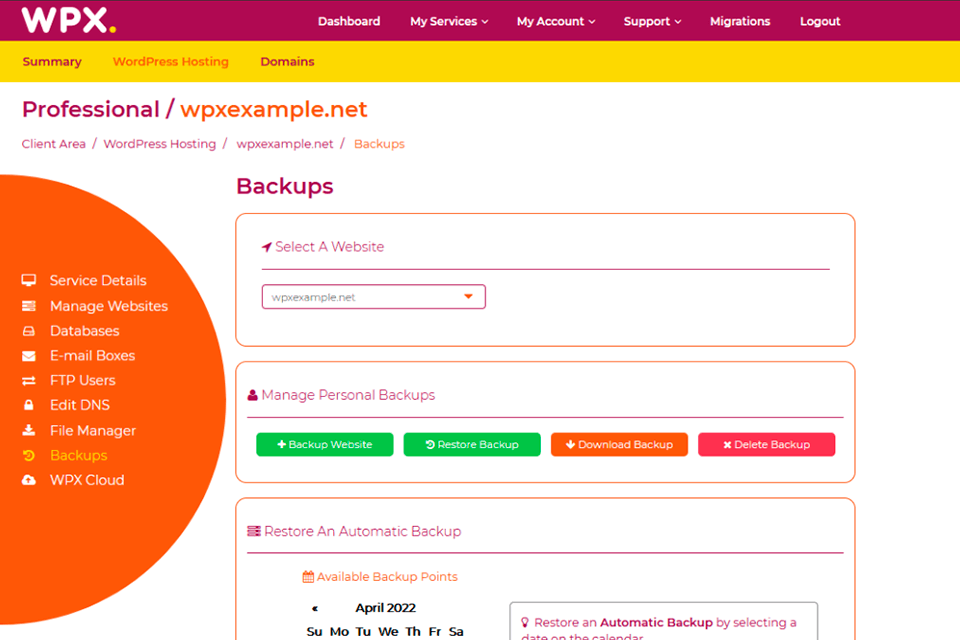Click the Edit DNS padlock icon
This screenshot has width=960, height=640.
29,405
